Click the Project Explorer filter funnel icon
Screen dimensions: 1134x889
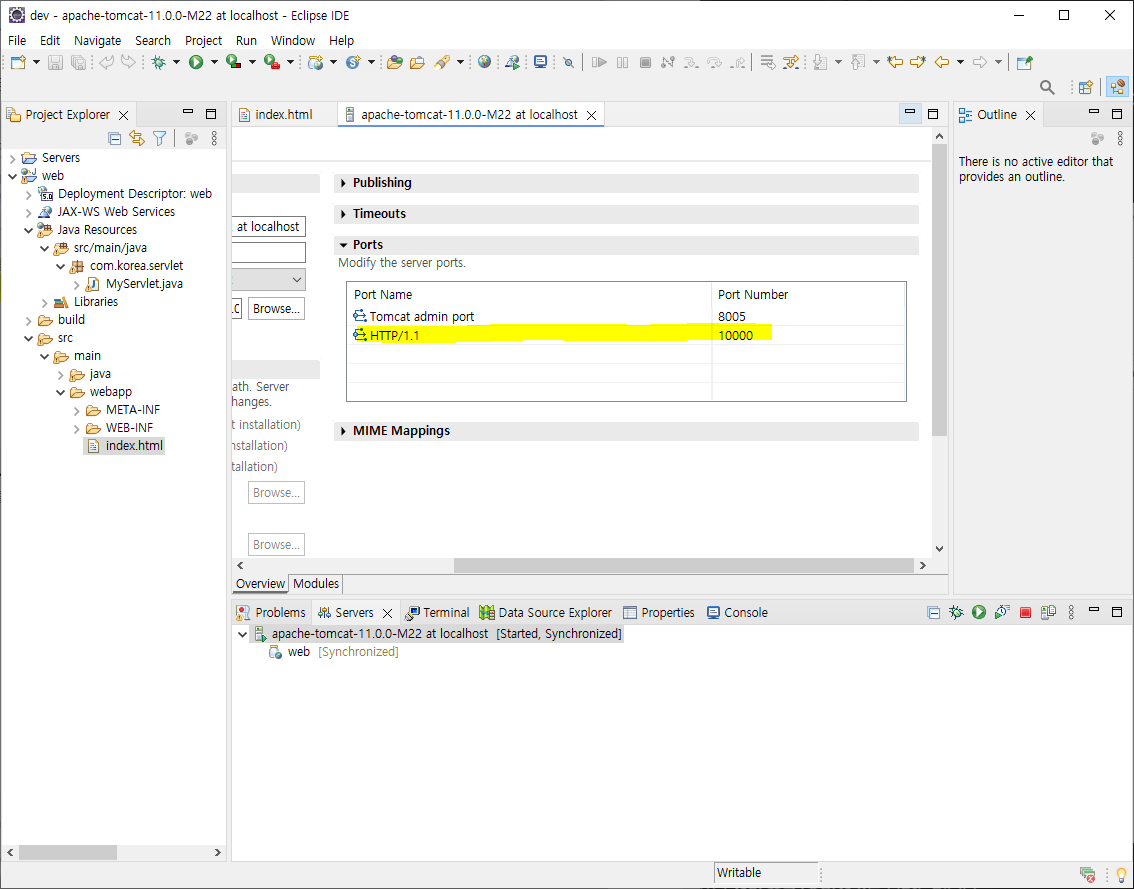point(160,138)
